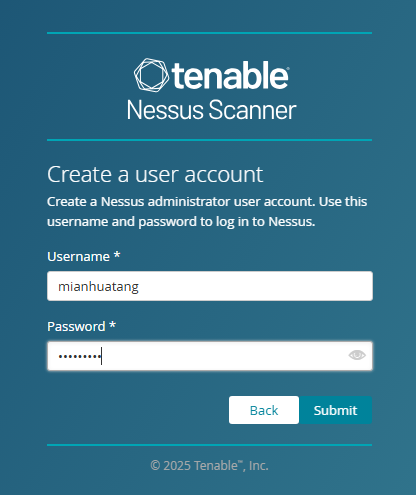Screen dimensions: 416x495
Task: Go back with the Back button
Action: pyautogui.click(x=264, y=410)
